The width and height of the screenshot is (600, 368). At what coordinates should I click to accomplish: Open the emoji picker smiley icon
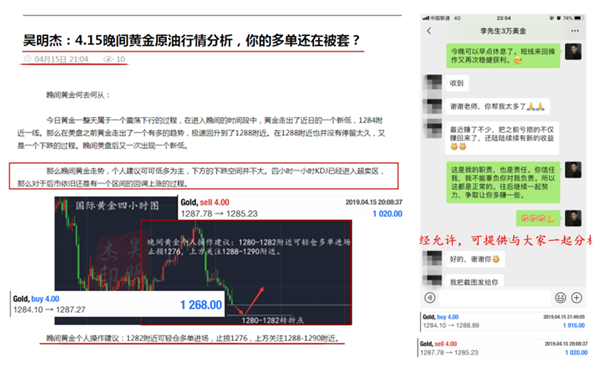tap(561, 297)
